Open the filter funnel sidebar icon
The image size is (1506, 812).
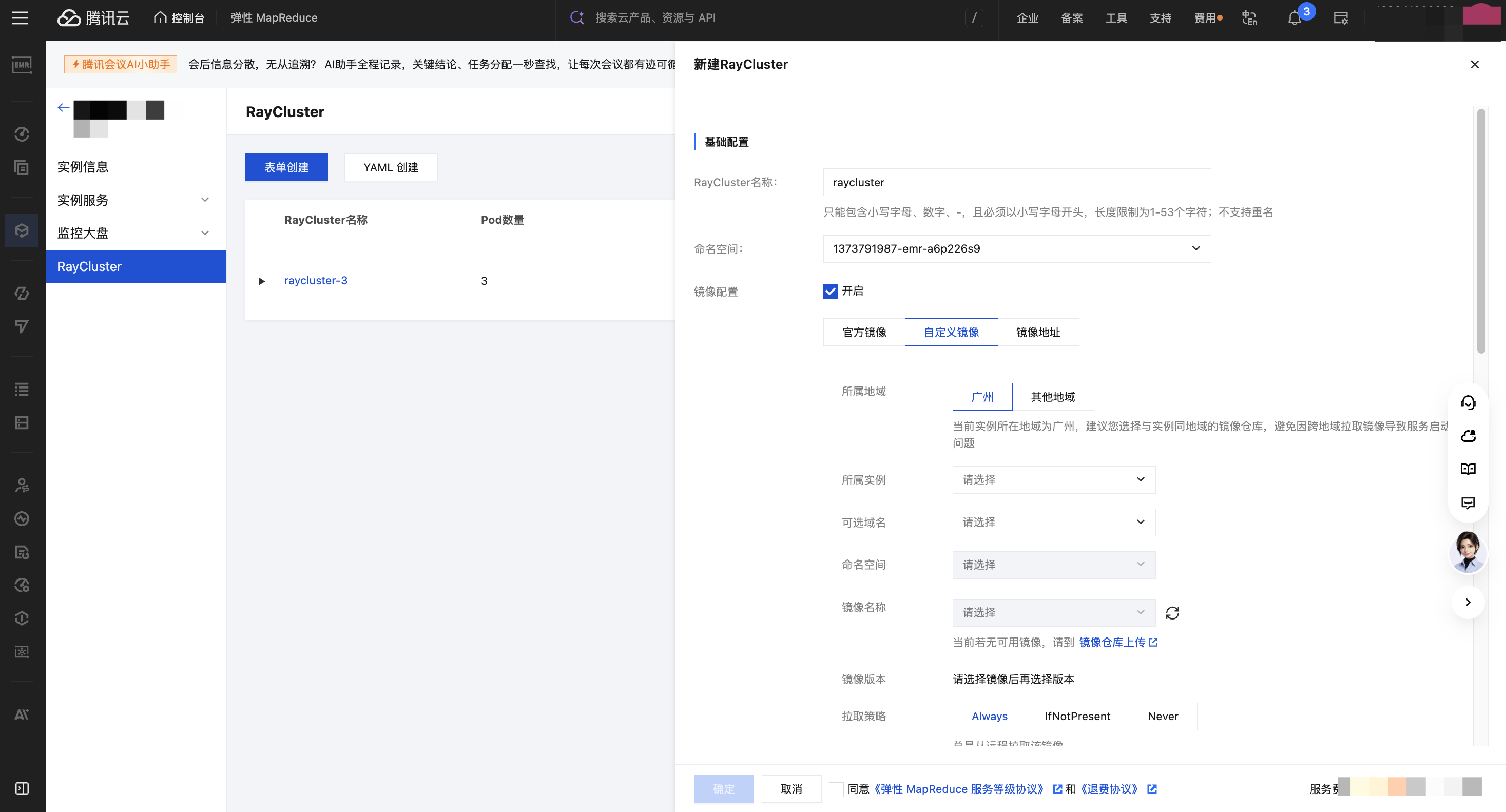click(22, 326)
